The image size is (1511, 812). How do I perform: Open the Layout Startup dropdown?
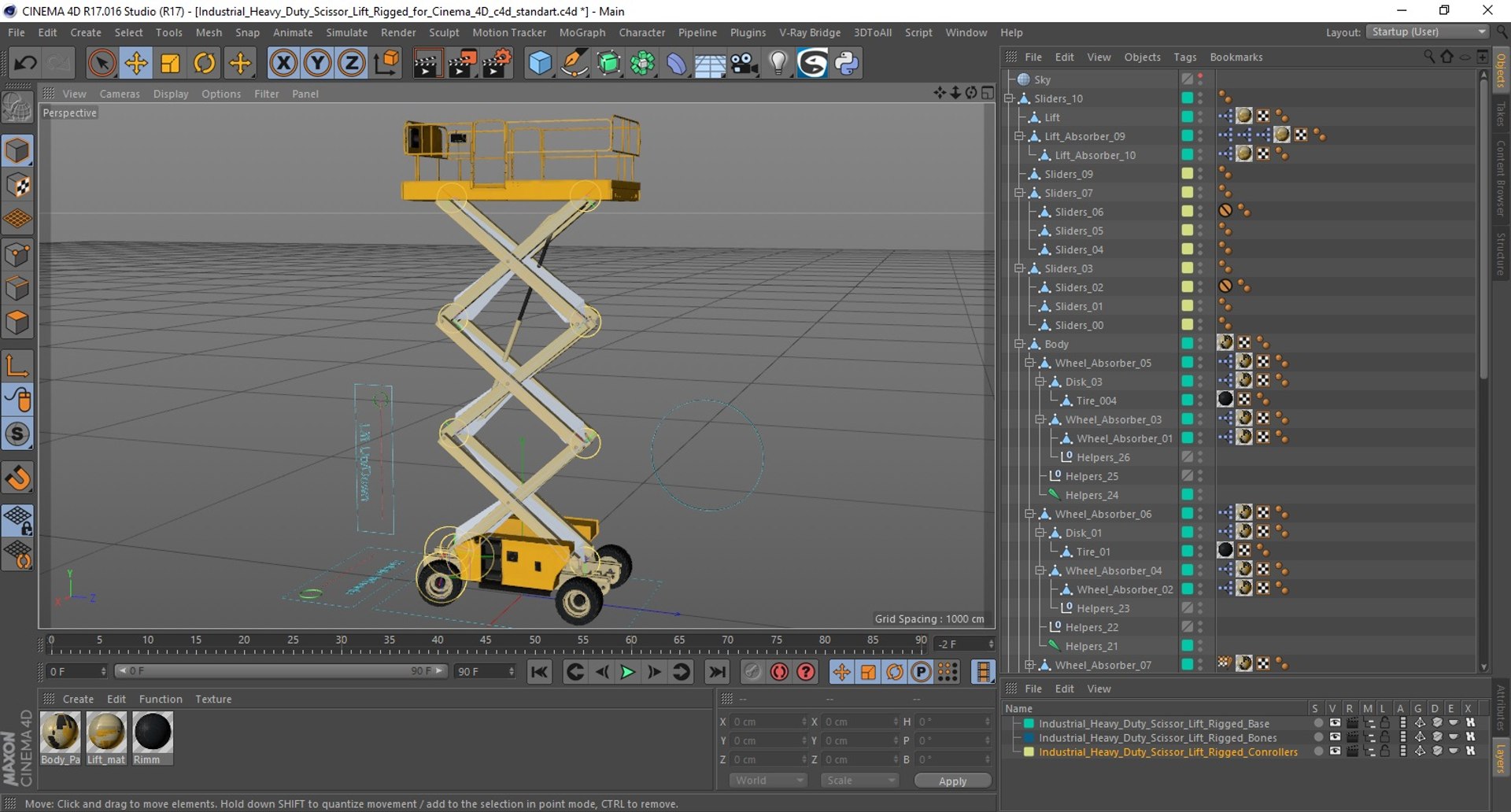[1428, 31]
